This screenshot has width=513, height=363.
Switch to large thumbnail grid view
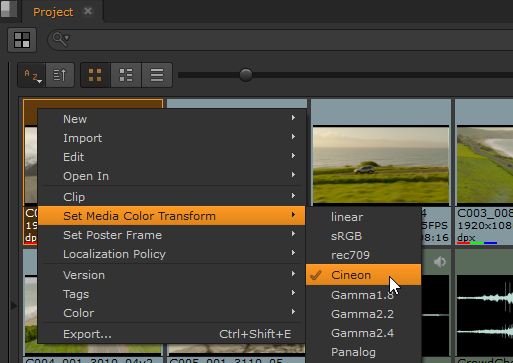95,75
